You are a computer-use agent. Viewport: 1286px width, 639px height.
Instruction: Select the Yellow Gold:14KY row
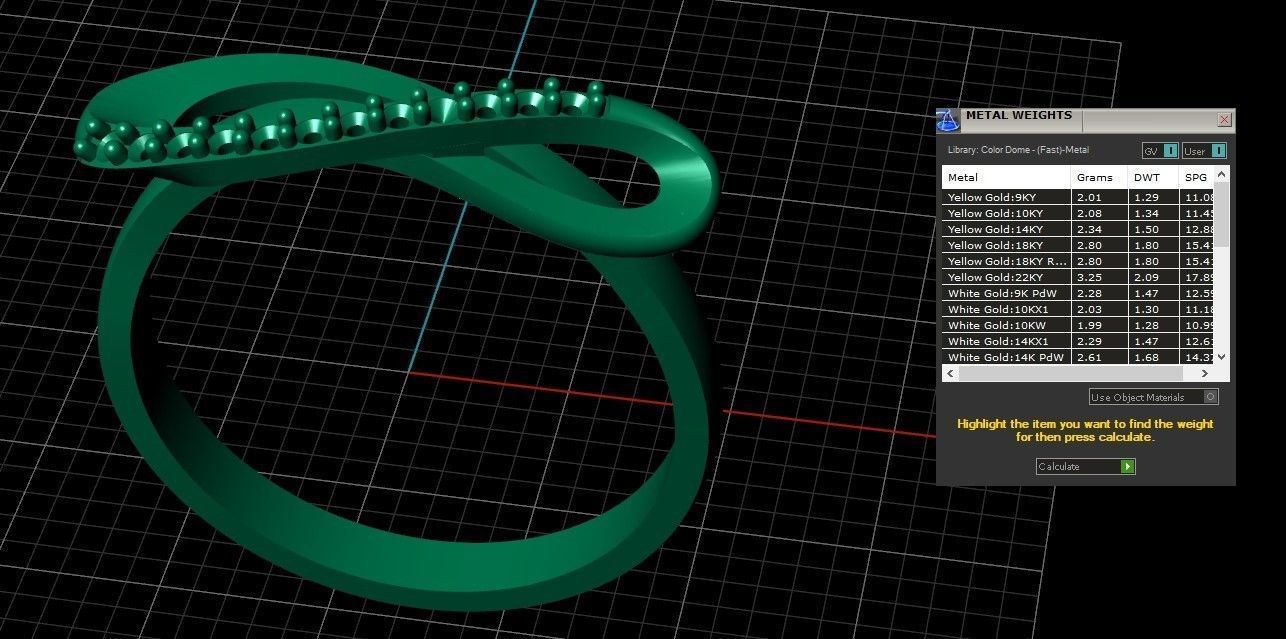[1079, 229]
